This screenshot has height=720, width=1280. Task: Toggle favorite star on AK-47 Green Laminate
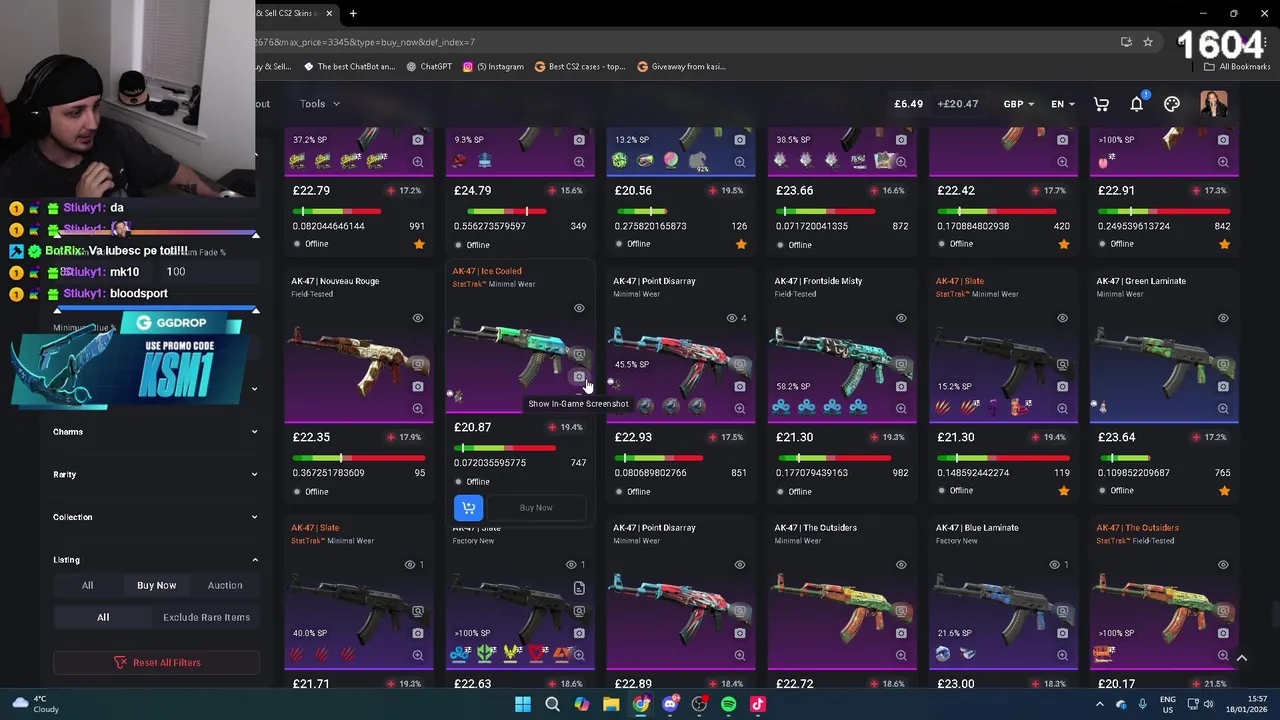pos(1225,491)
